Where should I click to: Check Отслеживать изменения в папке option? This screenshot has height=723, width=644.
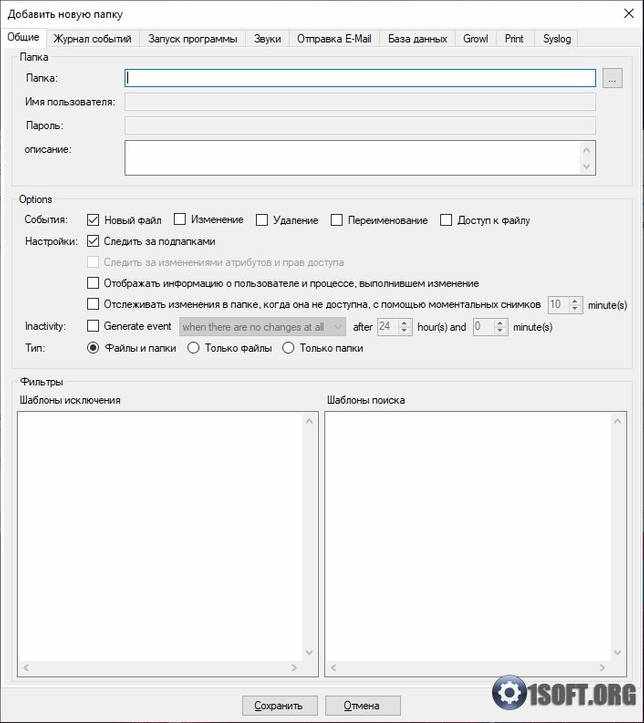[x=93, y=304]
